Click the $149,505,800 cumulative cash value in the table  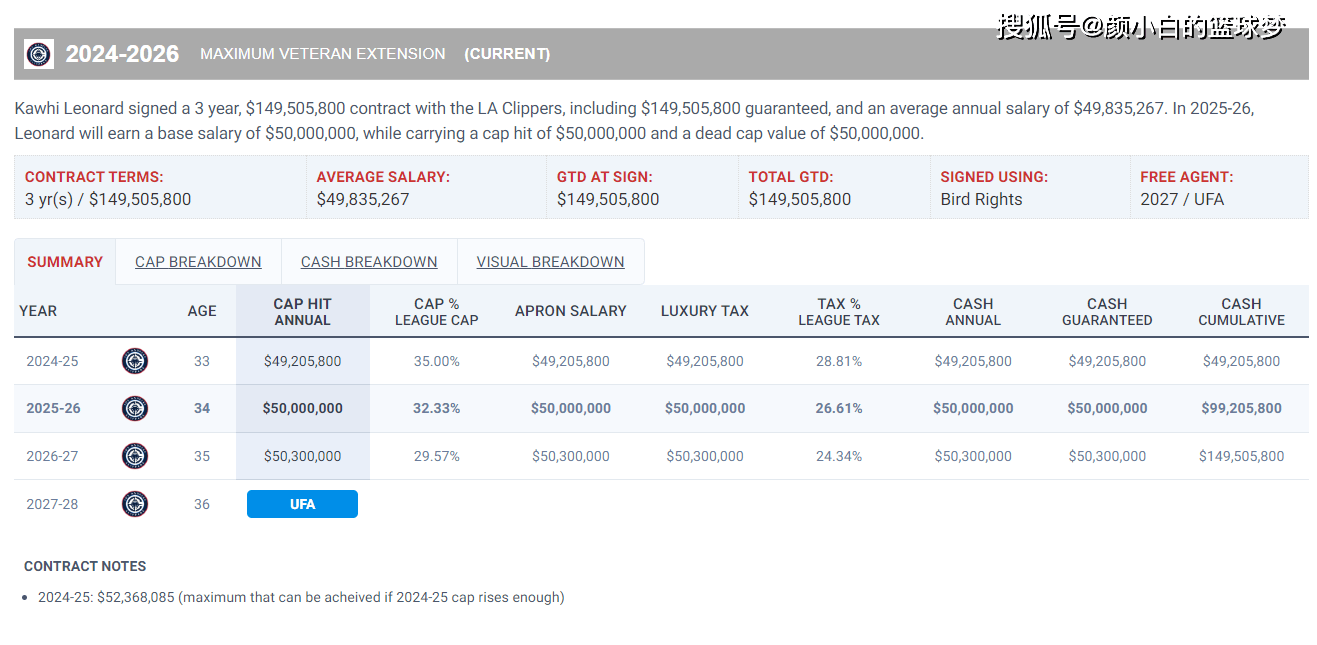pos(1241,456)
